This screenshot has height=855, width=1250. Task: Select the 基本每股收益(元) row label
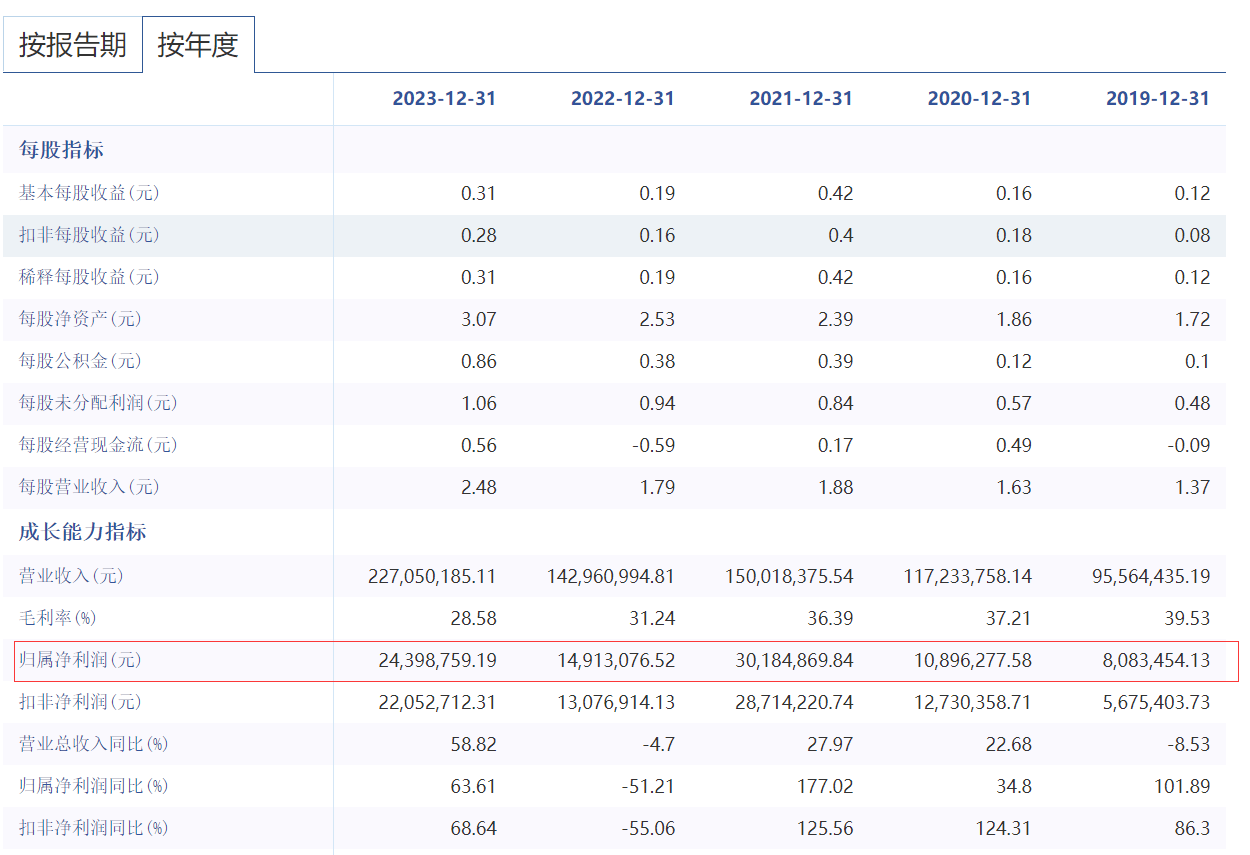89,193
